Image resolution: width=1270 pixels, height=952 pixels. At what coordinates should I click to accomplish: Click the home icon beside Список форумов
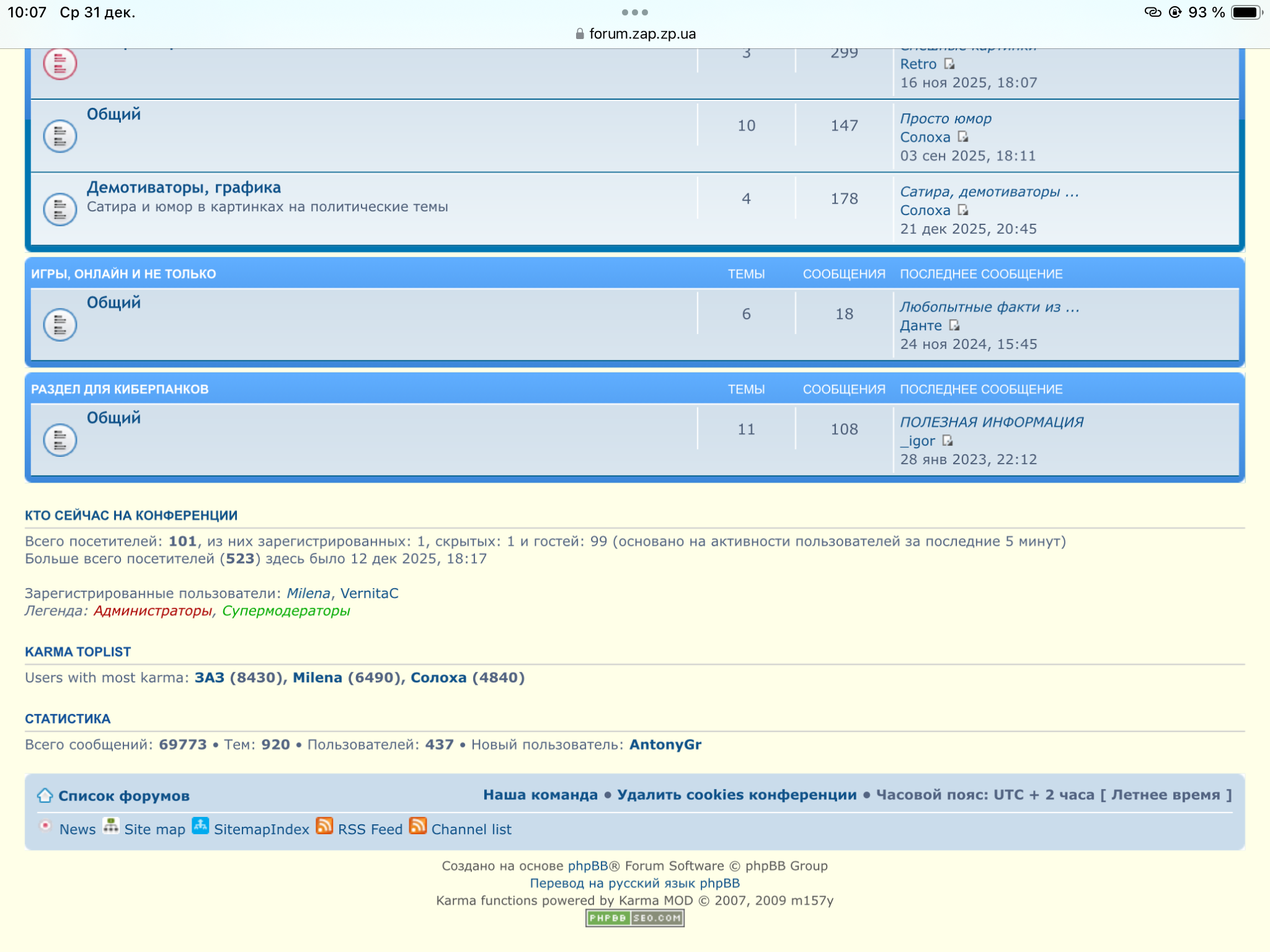[45, 795]
